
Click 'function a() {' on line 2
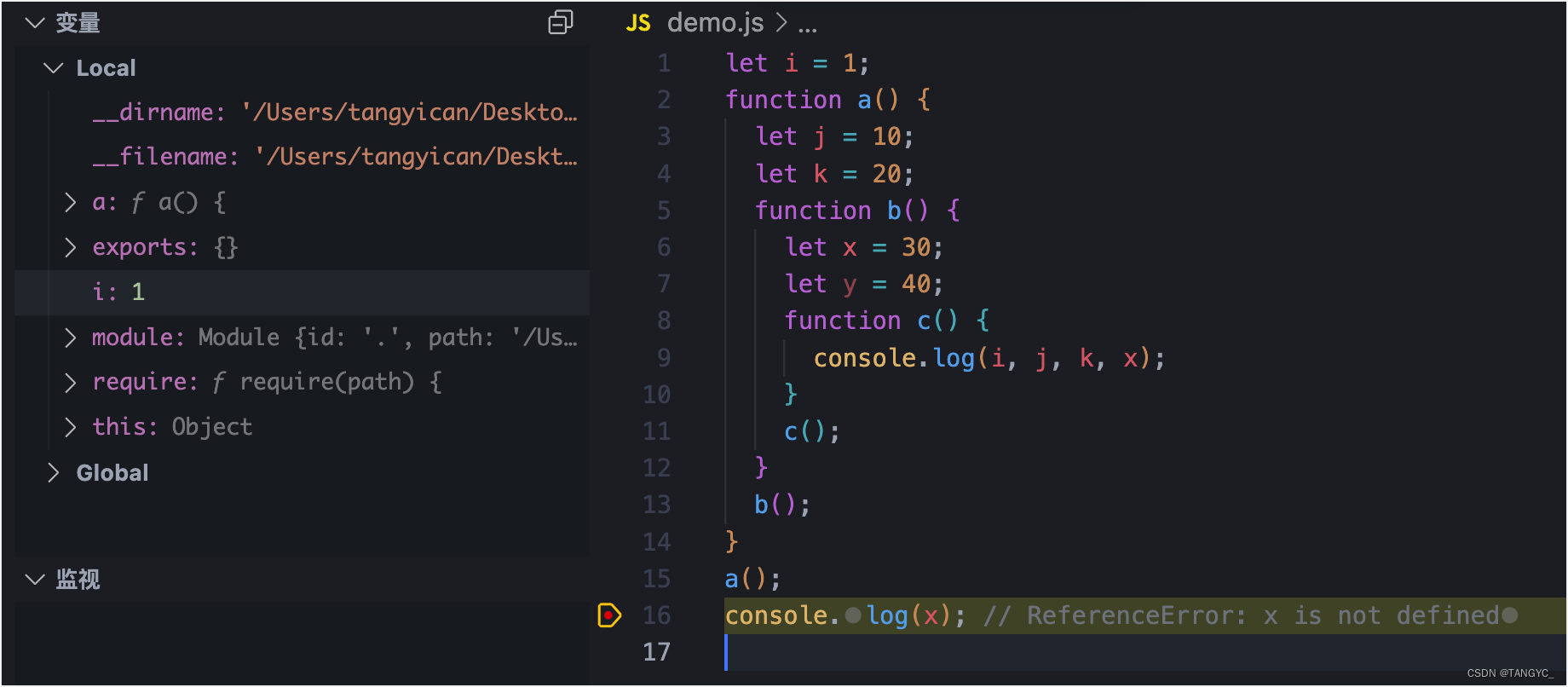(827, 100)
